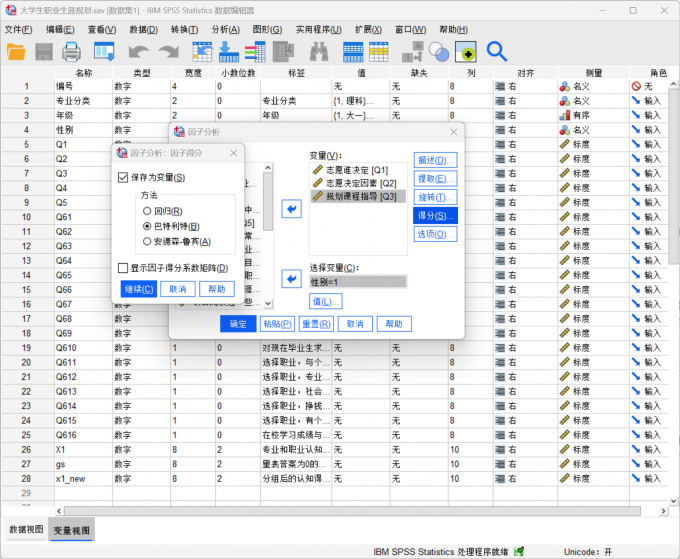Click the nominal measure icon for 编号 row

click(x=565, y=86)
